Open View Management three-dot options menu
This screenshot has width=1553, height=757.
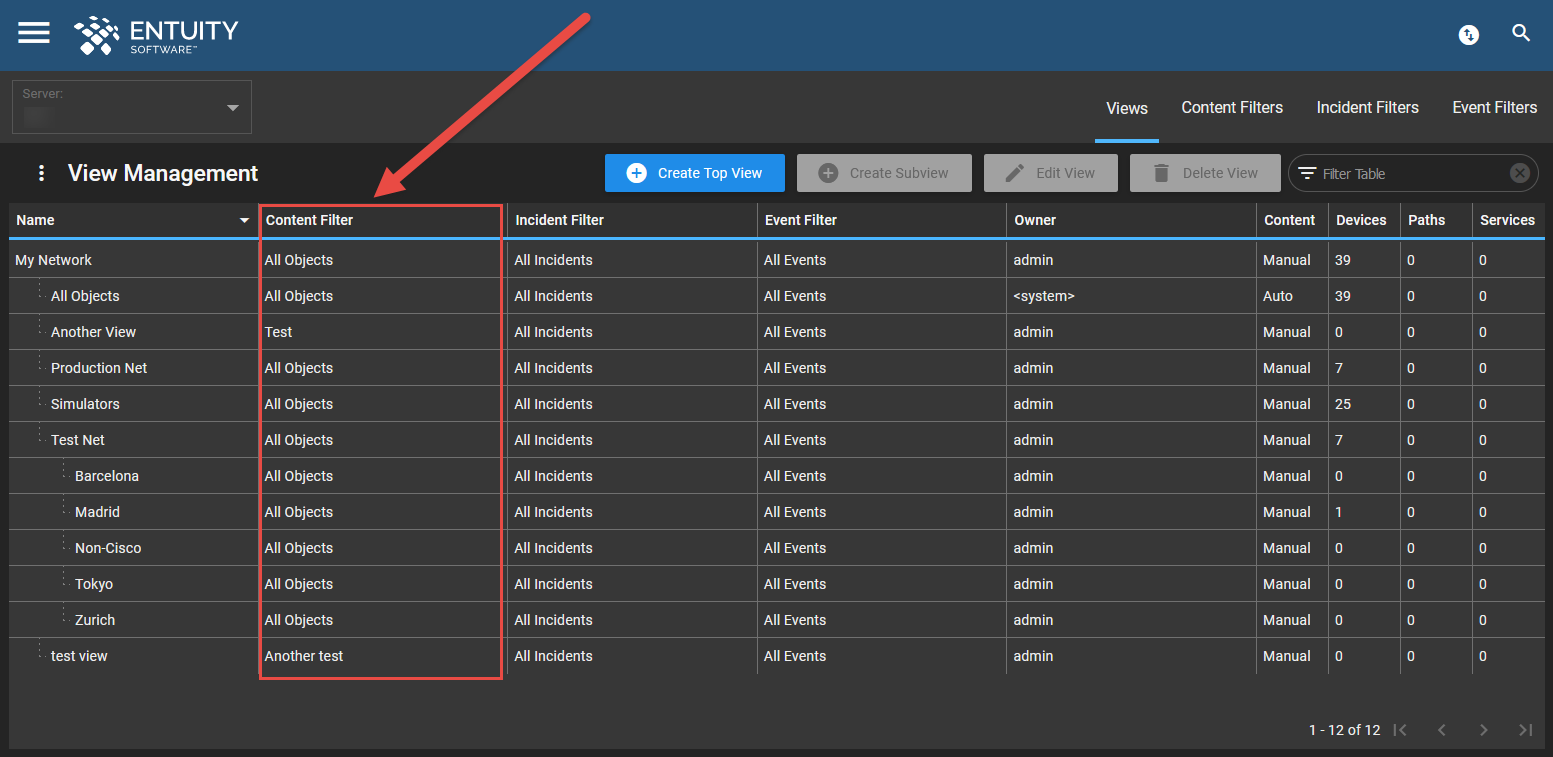[x=41, y=174]
